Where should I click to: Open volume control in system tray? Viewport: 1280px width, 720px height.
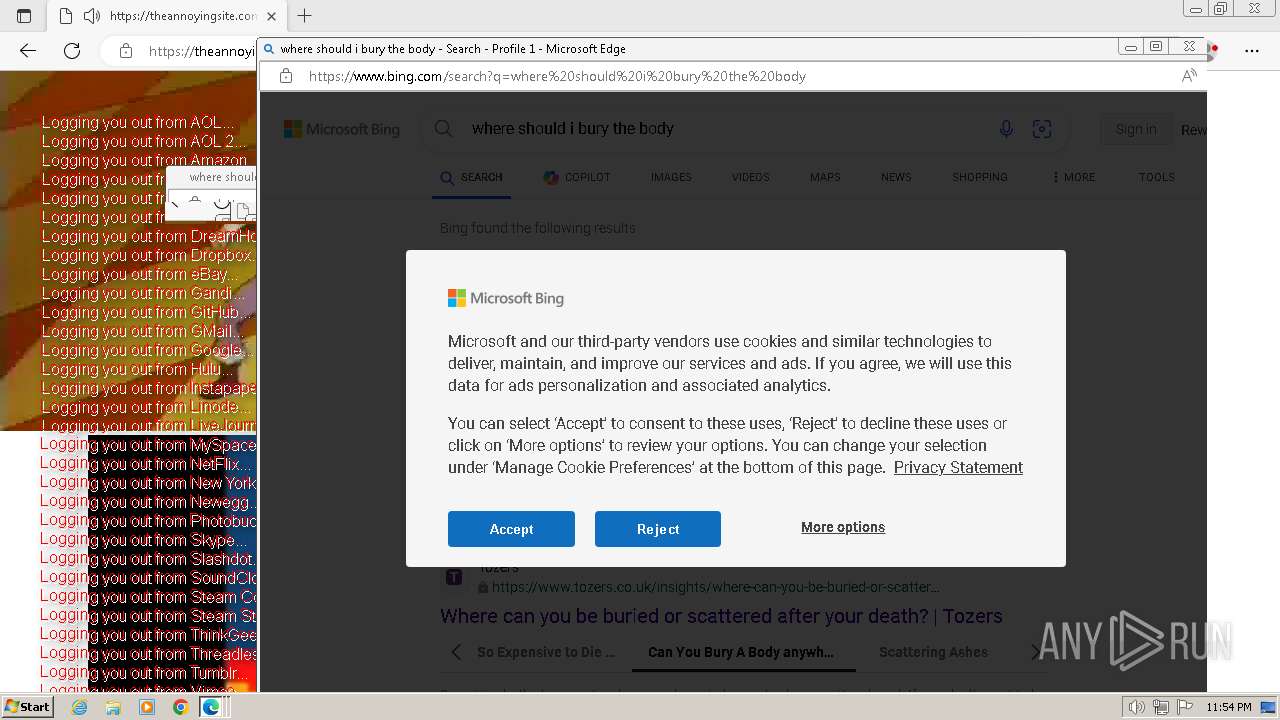pos(1136,707)
